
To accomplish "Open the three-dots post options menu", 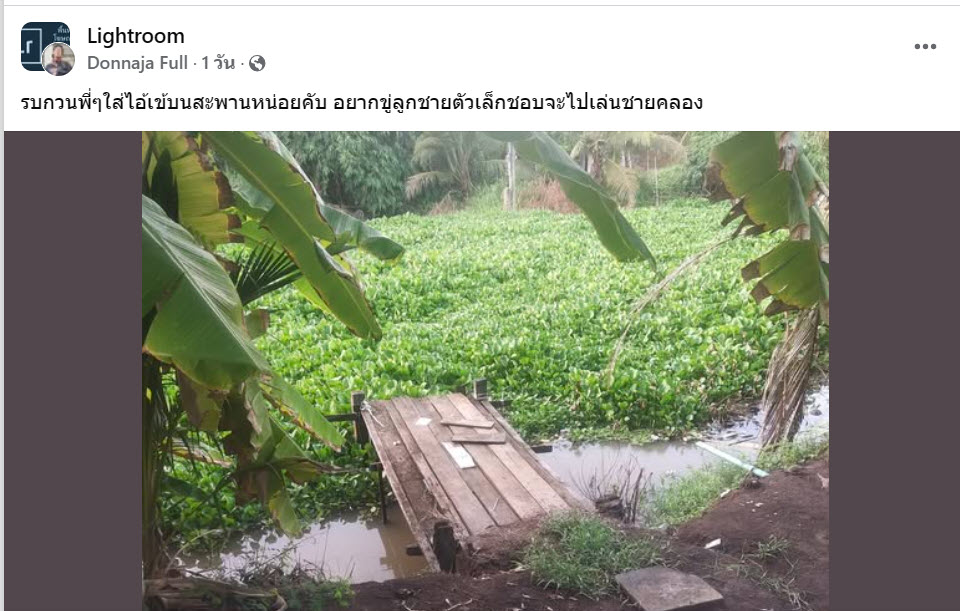I will coord(924,47).
